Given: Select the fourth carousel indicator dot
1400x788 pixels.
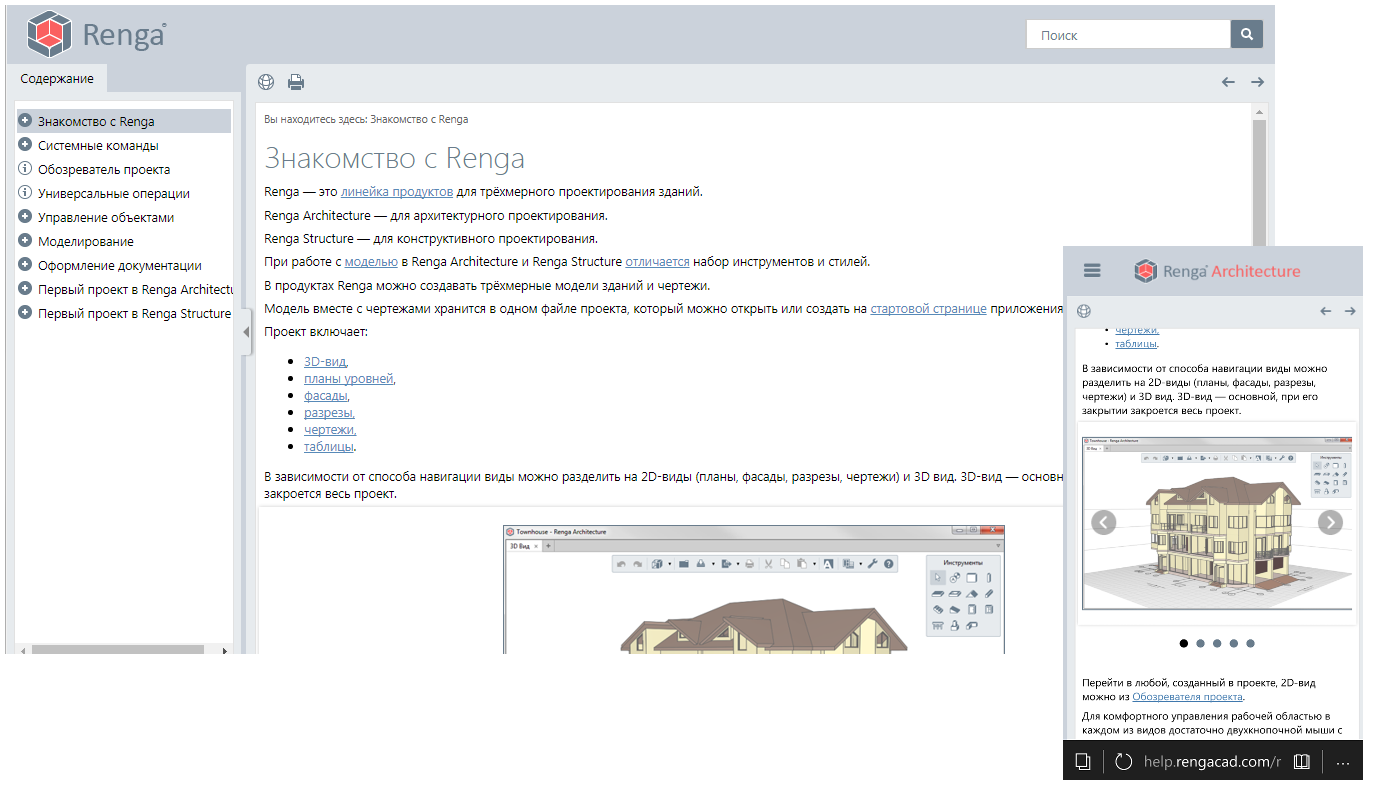Looking at the screenshot, I should click(x=1234, y=644).
